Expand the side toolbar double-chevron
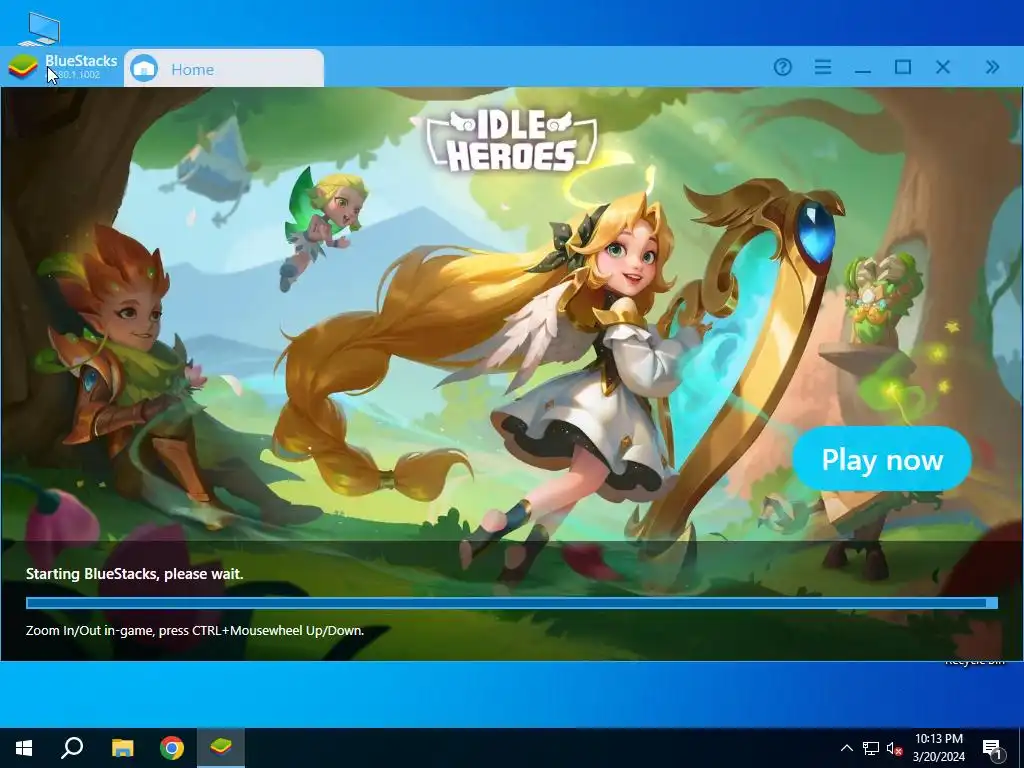 tap(992, 67)
